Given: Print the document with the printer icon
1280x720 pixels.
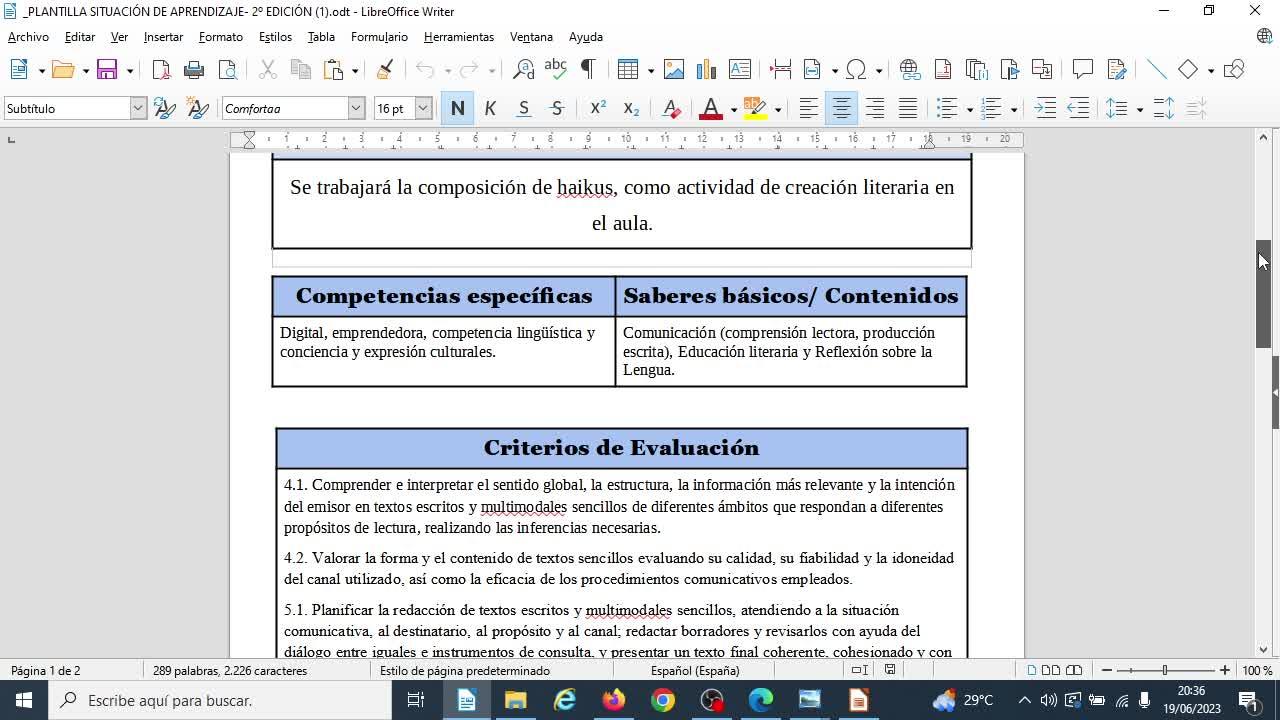Looking at the screenshot, I should (194, 69).
